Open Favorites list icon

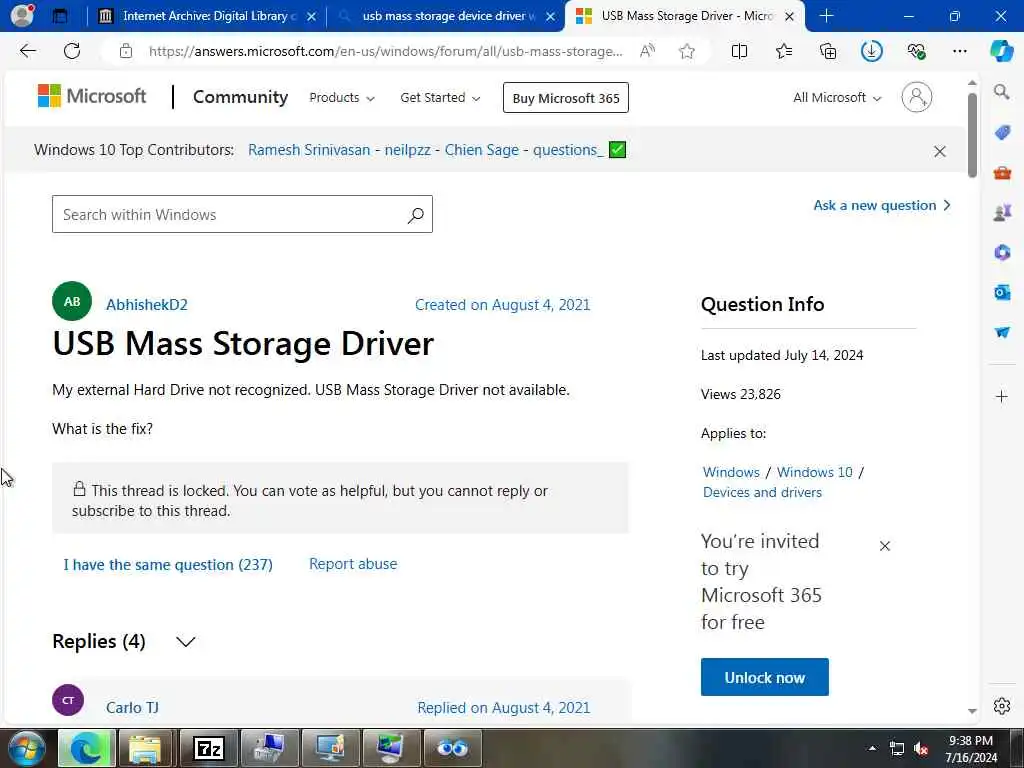tap(784, 51)
